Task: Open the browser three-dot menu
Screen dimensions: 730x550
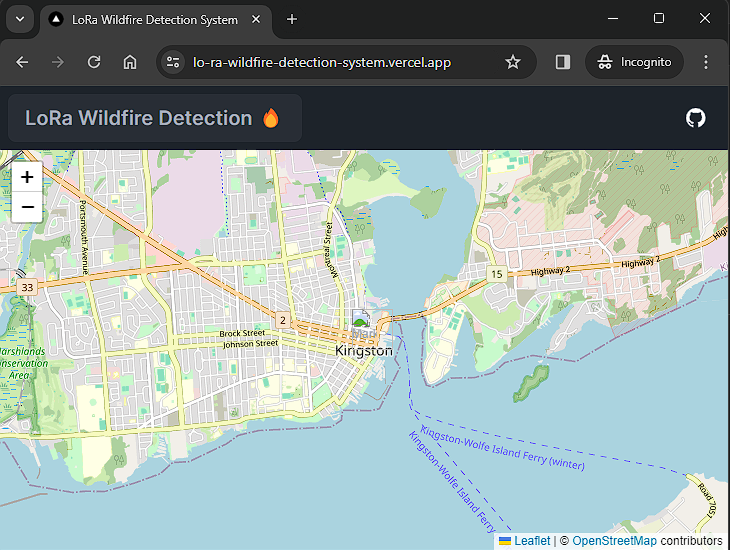Action: 706,62
